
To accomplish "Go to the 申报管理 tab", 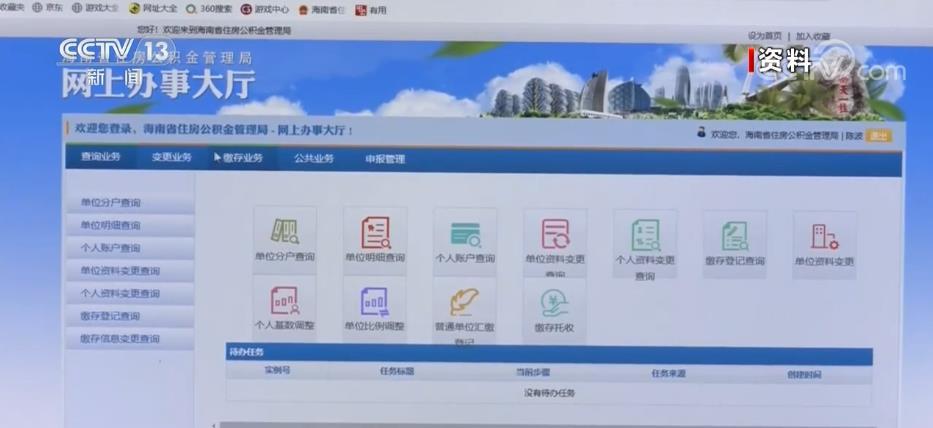I will (x=385, y=158).
